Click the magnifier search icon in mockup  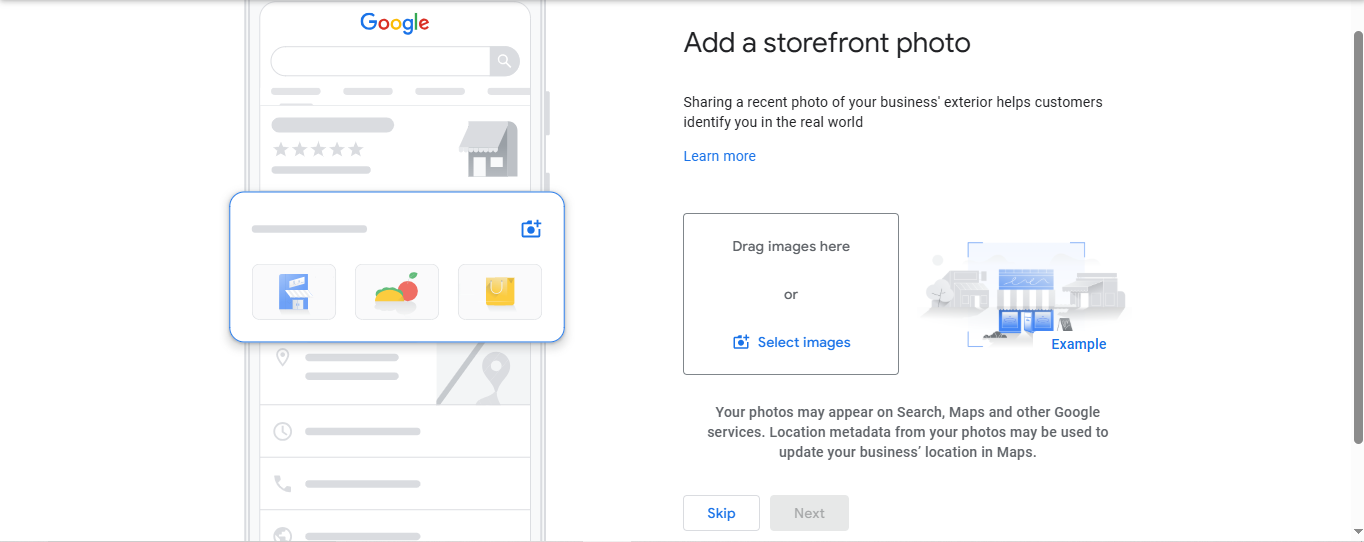504,61
